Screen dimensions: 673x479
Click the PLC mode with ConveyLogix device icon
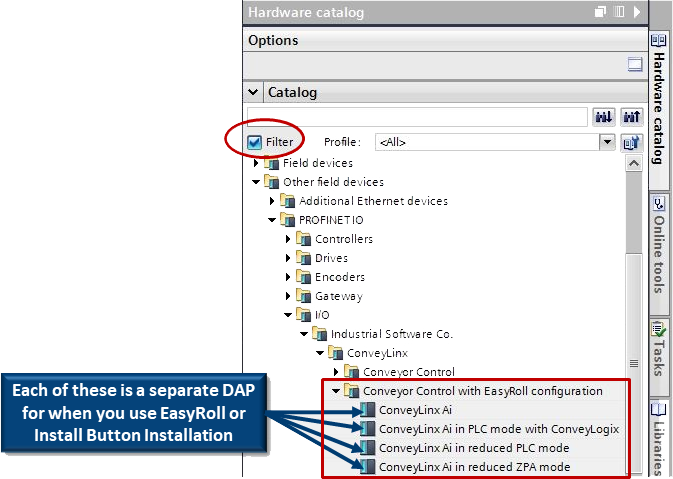click(x=368, y=429)
